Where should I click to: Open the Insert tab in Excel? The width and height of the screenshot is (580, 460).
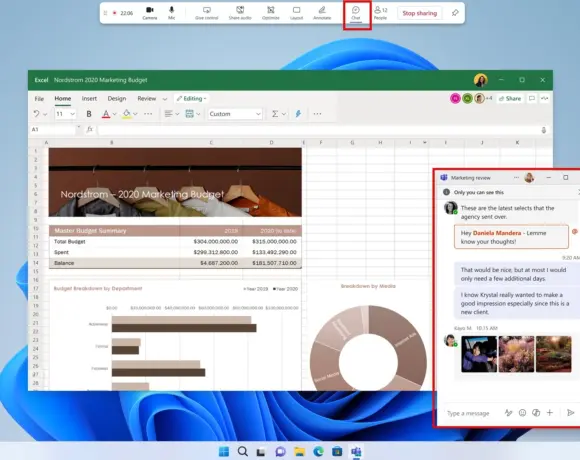coord(89,99)
